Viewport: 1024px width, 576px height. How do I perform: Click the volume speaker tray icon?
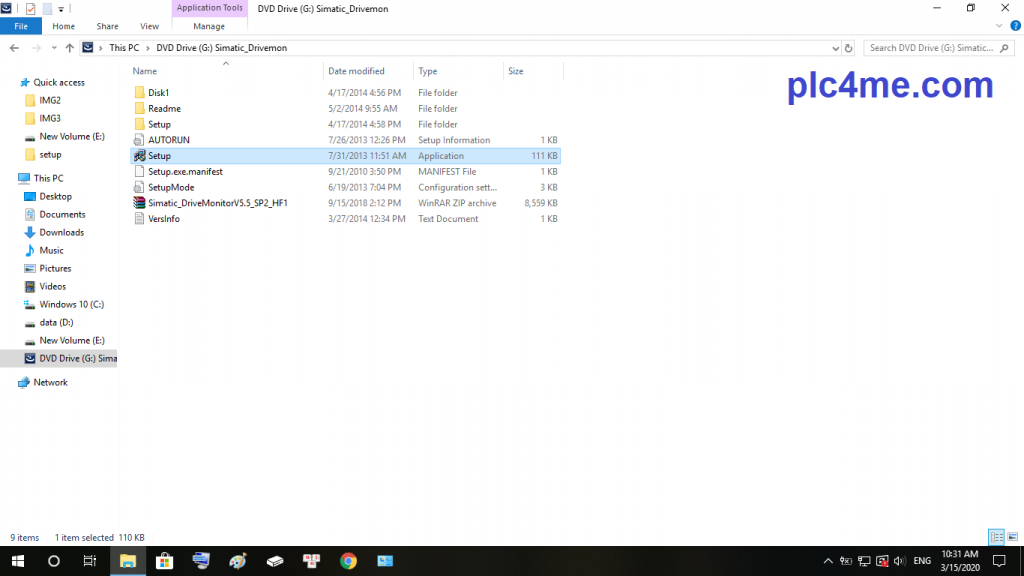(898, 561)
